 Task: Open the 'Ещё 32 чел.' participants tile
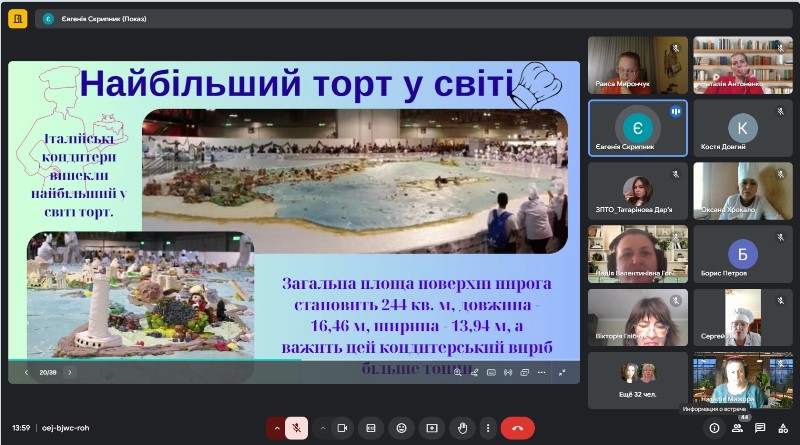[x=637, y=380]
